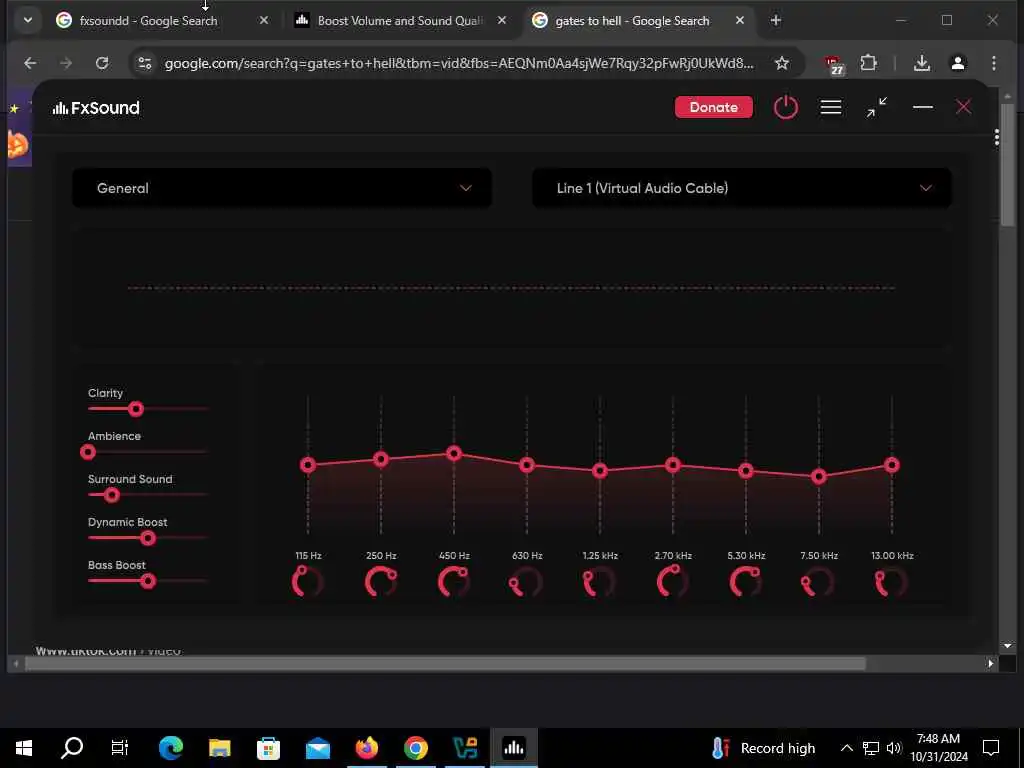The width and height of the screenshot is (1024, 768).
Task: Open the Windows notification center
Action: click(991, 748)
